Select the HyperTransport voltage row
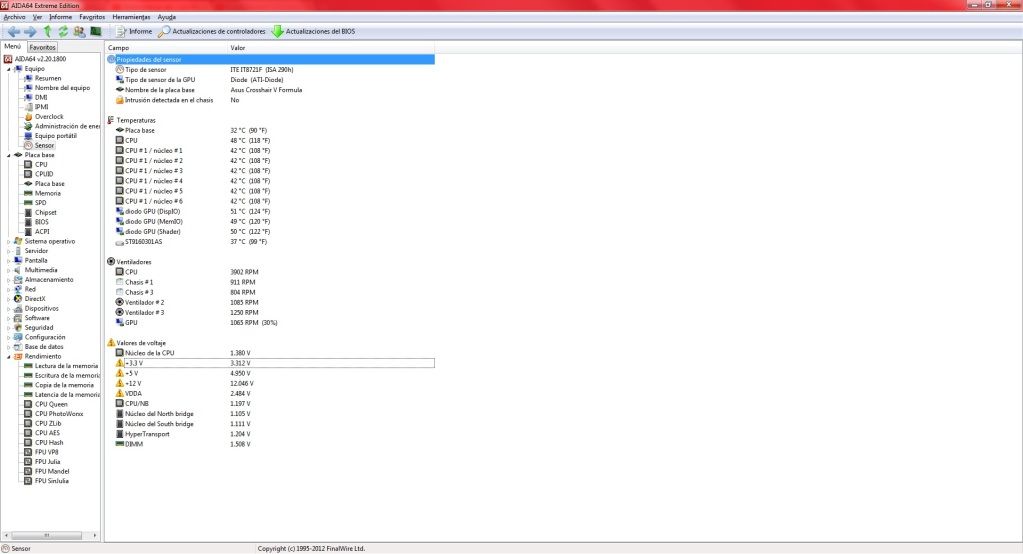 [271, 434]
